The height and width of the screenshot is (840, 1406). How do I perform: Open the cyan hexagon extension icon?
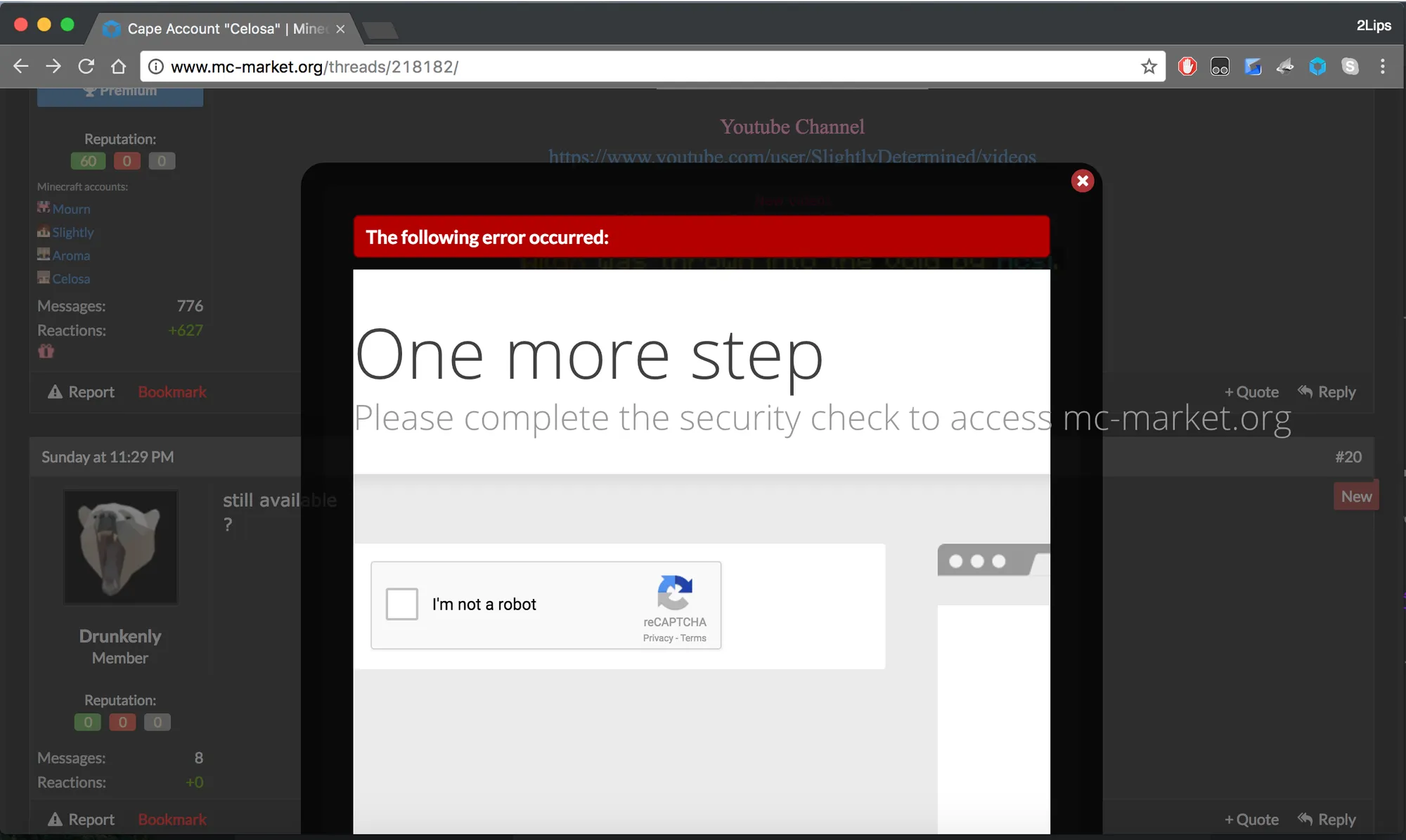point(1317,67)
